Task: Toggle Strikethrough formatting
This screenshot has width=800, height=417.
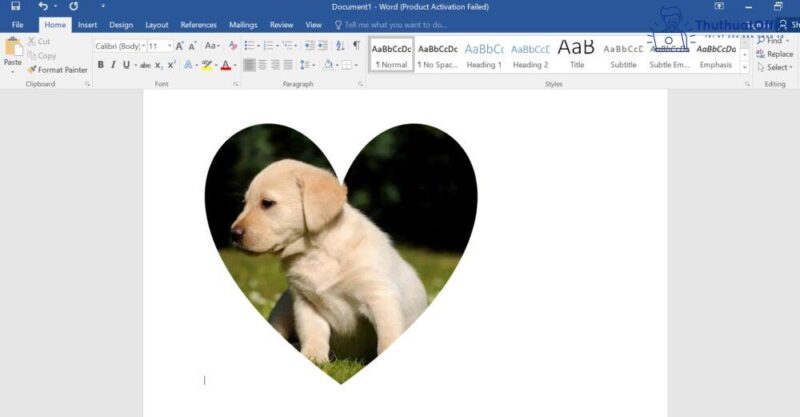Action: tap(145, 65)
